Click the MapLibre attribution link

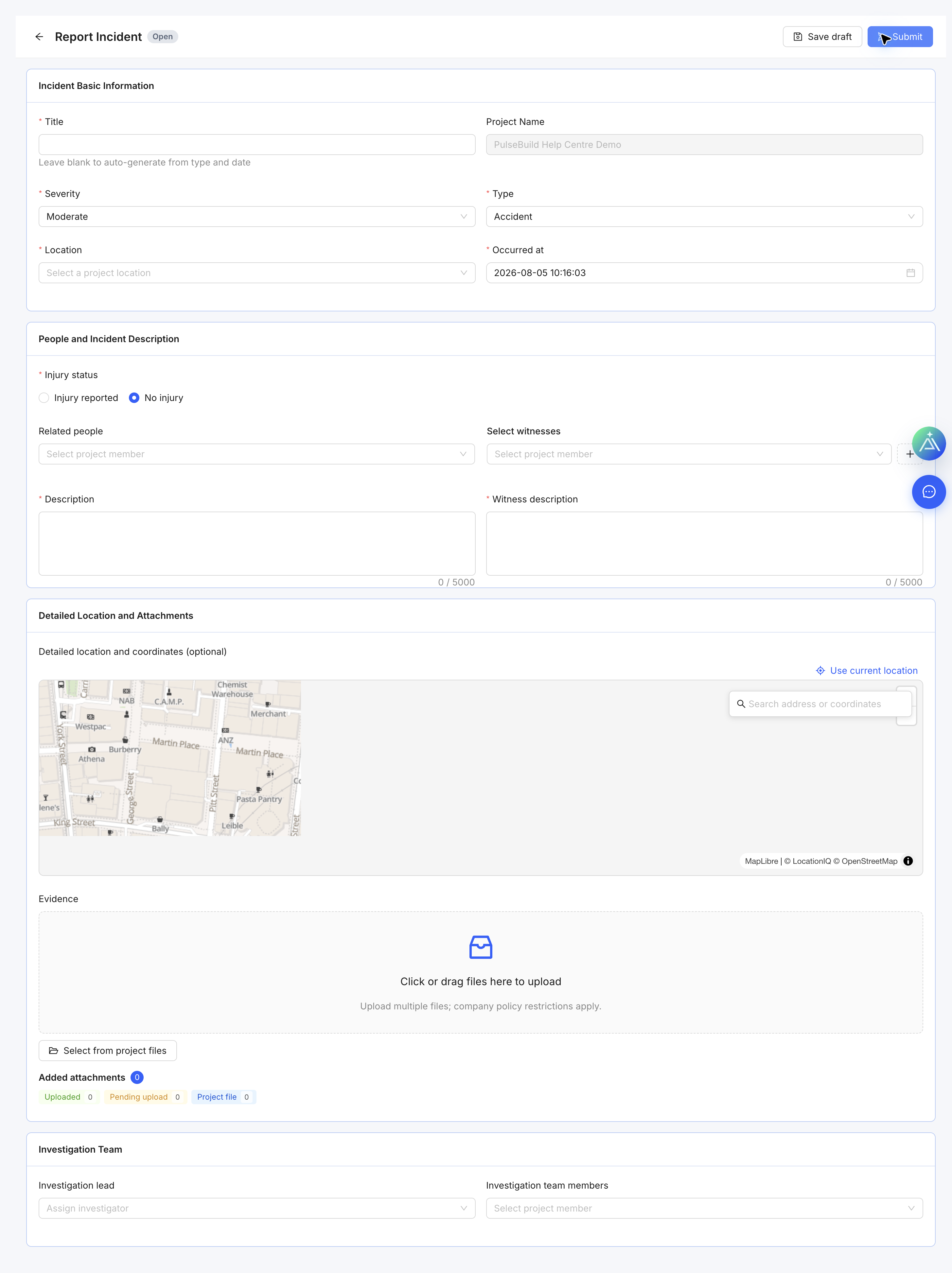pos(761,861)
